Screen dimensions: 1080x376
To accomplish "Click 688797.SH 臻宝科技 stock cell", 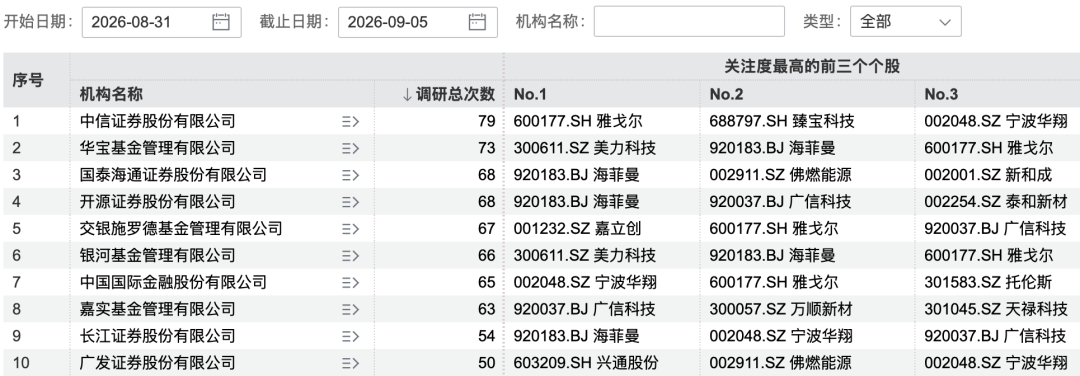I will point(782,122).
